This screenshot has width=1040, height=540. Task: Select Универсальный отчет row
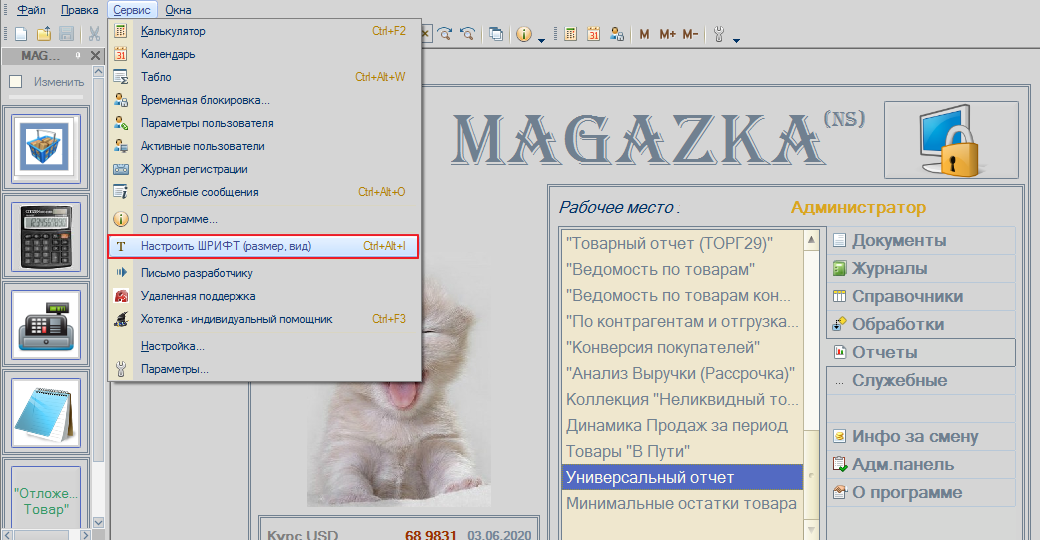(x=682, y=477)
